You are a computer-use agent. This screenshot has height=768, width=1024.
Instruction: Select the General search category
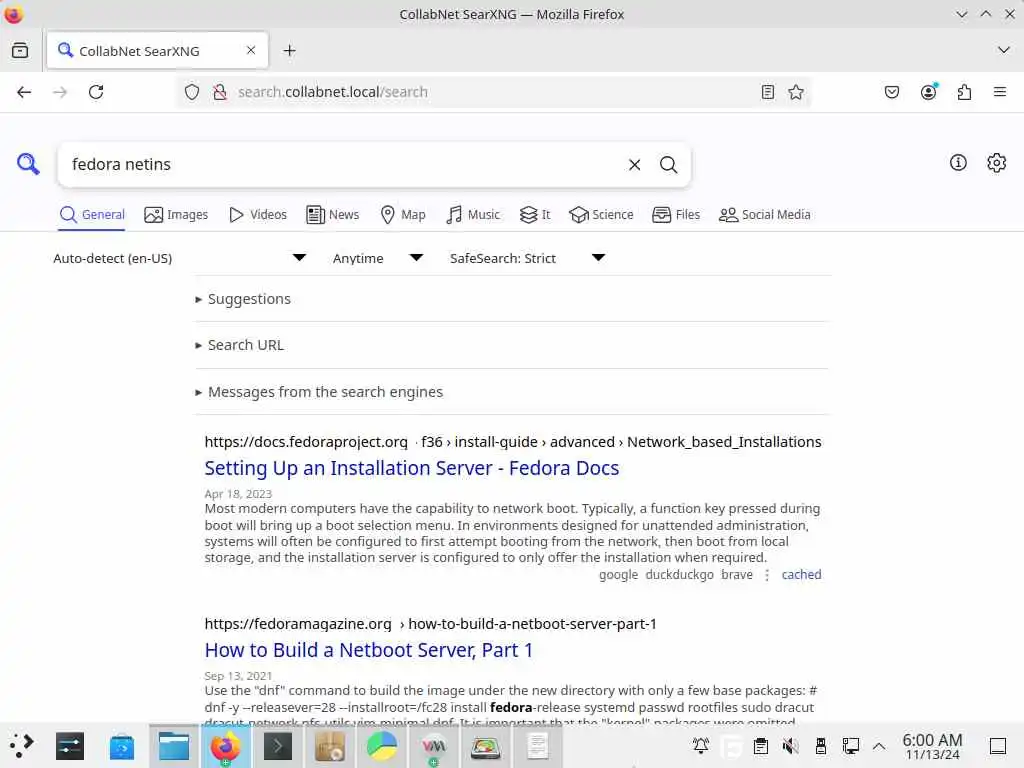point(91,215)
